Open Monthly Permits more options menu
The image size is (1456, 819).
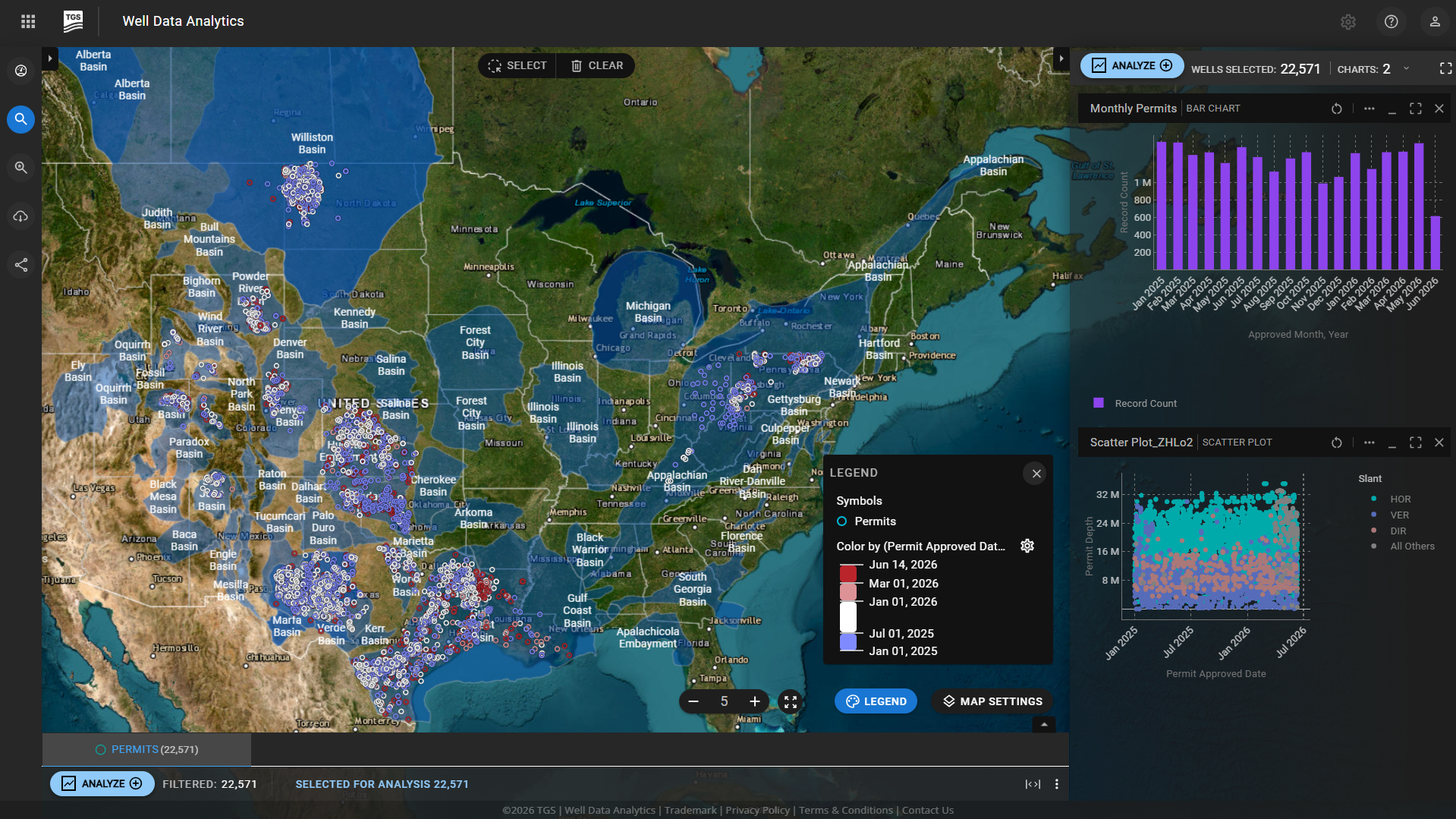pos(1369,109)
